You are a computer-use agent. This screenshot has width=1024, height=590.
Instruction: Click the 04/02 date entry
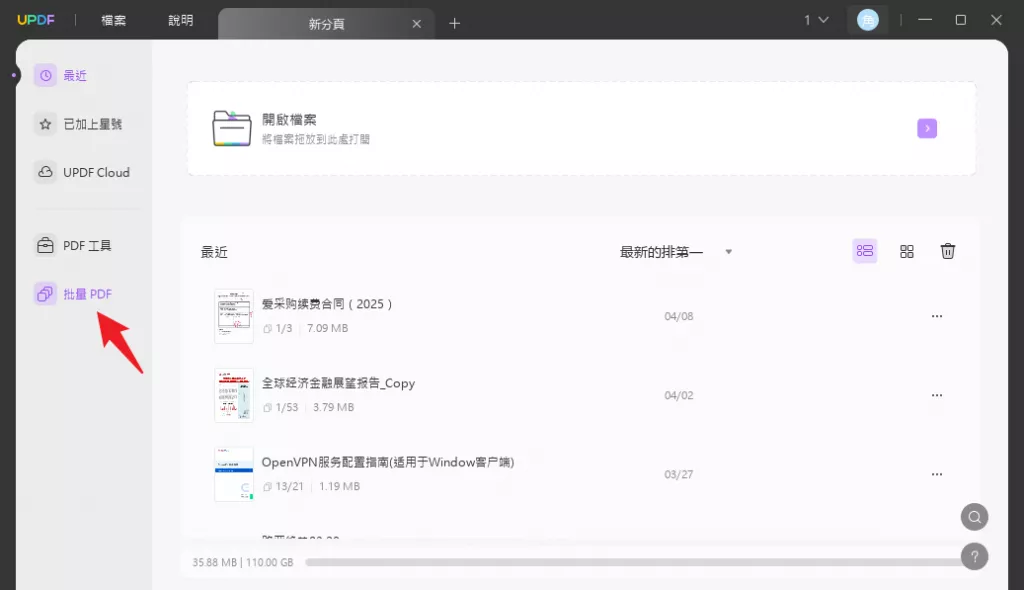(679, 395)
